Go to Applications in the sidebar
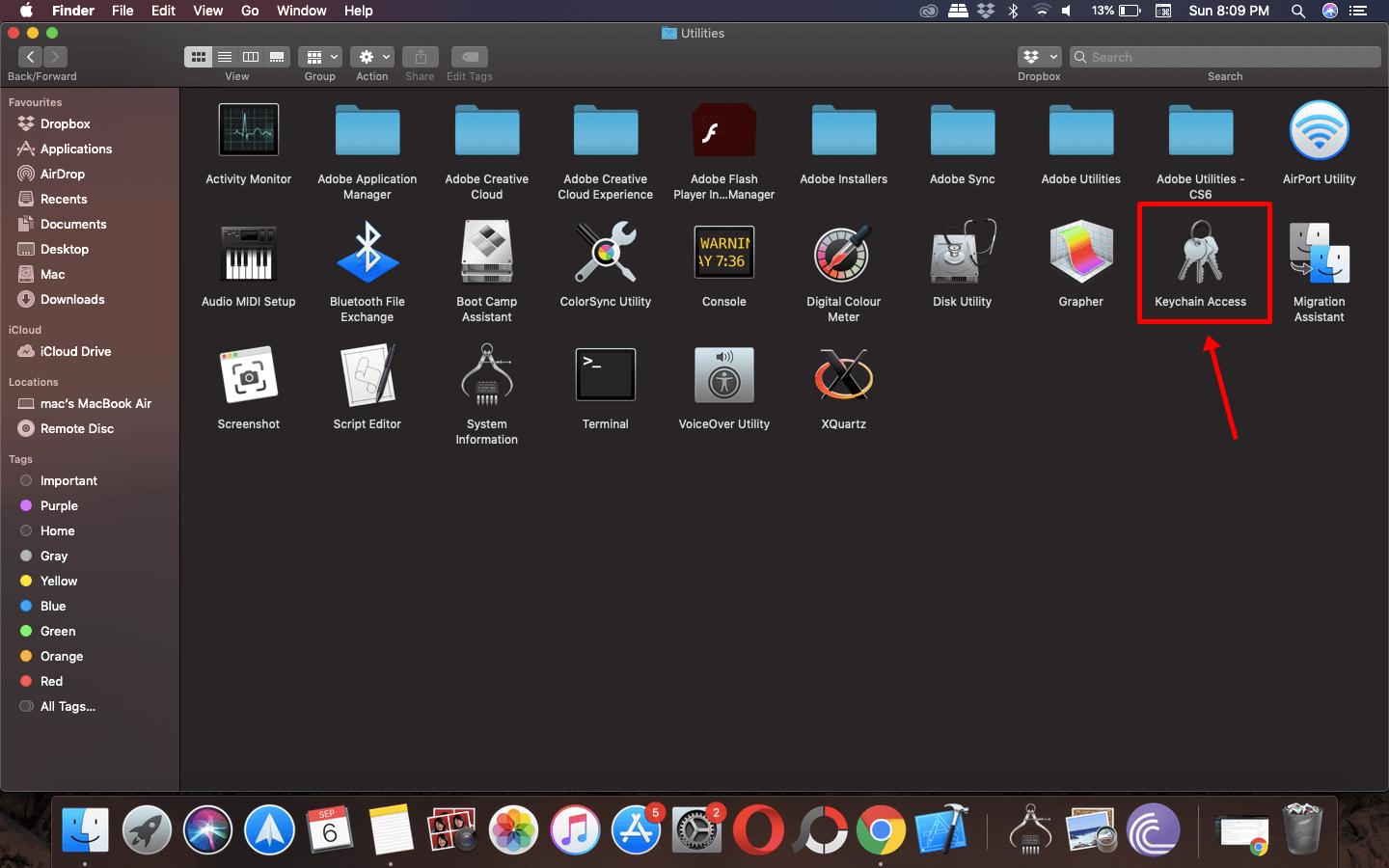The height and width of the screenshot is (868, 1389). click(x=75, y=149)
